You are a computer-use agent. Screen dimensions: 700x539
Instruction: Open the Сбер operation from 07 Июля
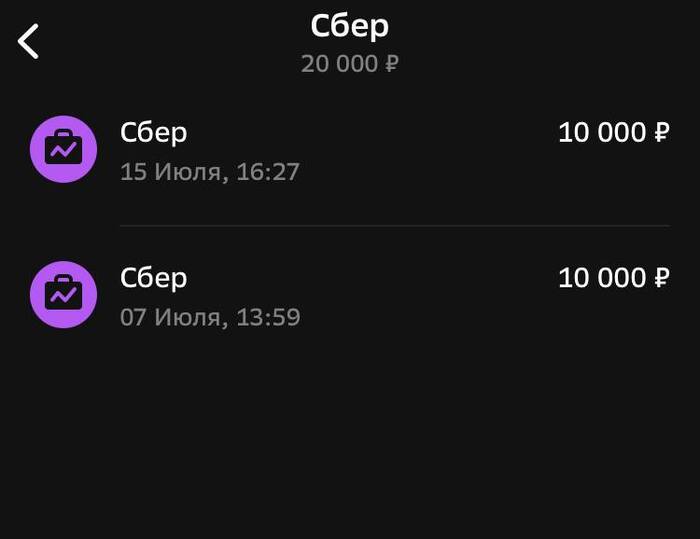350,295
